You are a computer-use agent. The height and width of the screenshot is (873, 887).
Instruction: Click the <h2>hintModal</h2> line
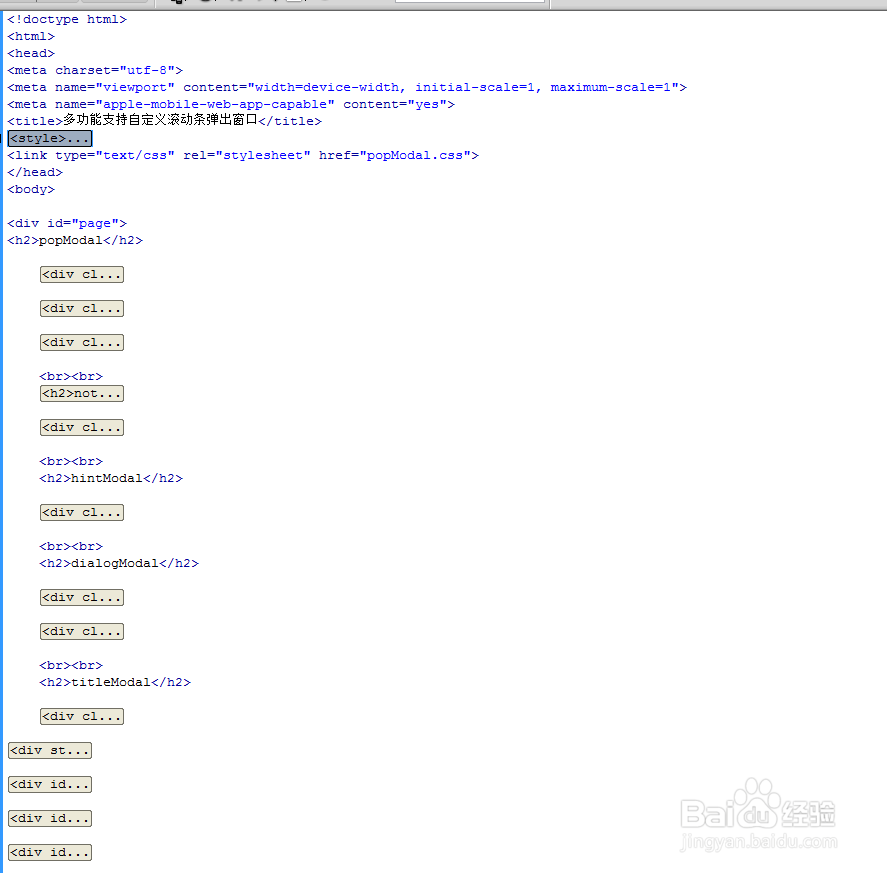111,478
